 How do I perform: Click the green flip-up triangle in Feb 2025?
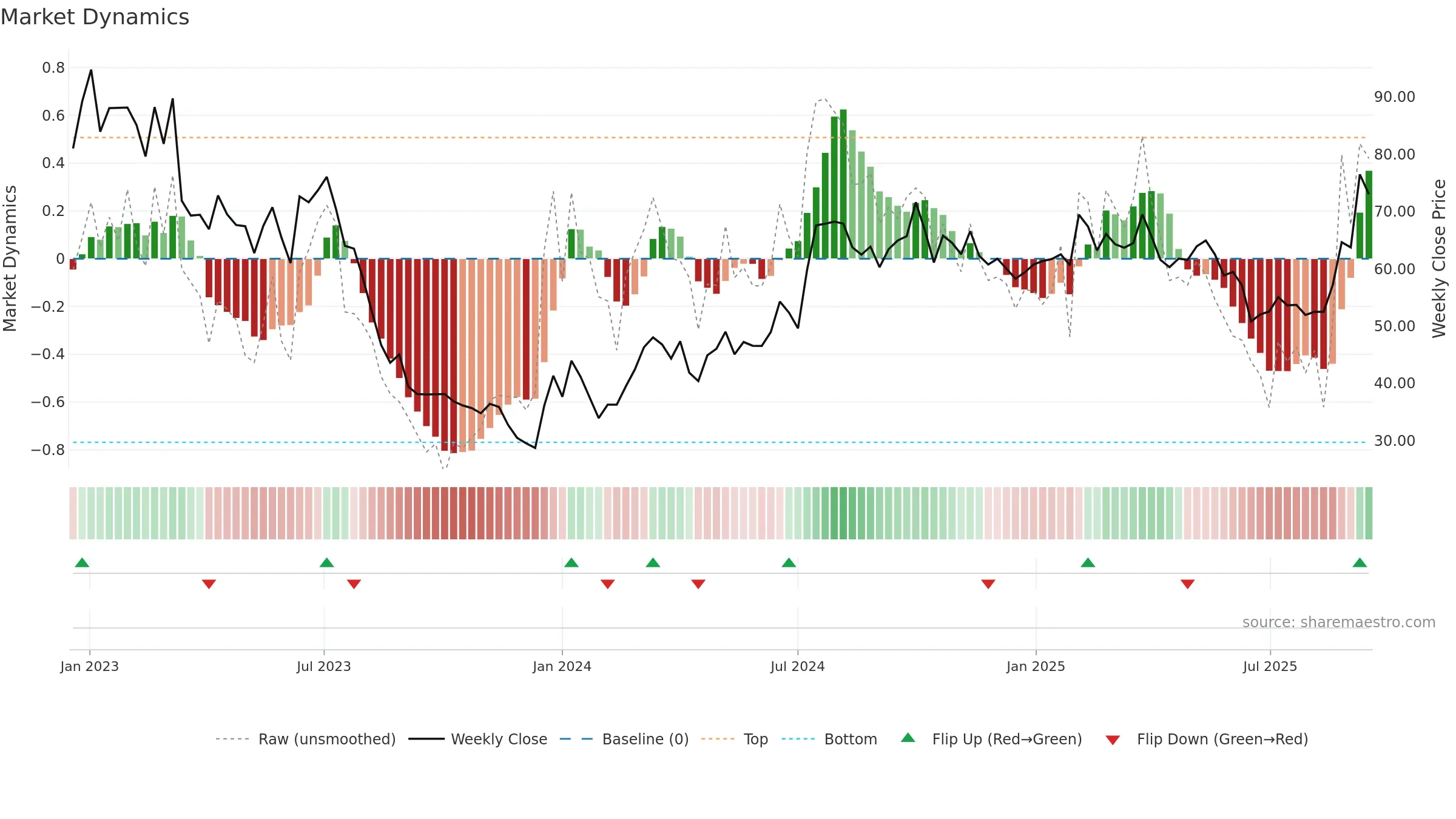[x=1088, y=562]
